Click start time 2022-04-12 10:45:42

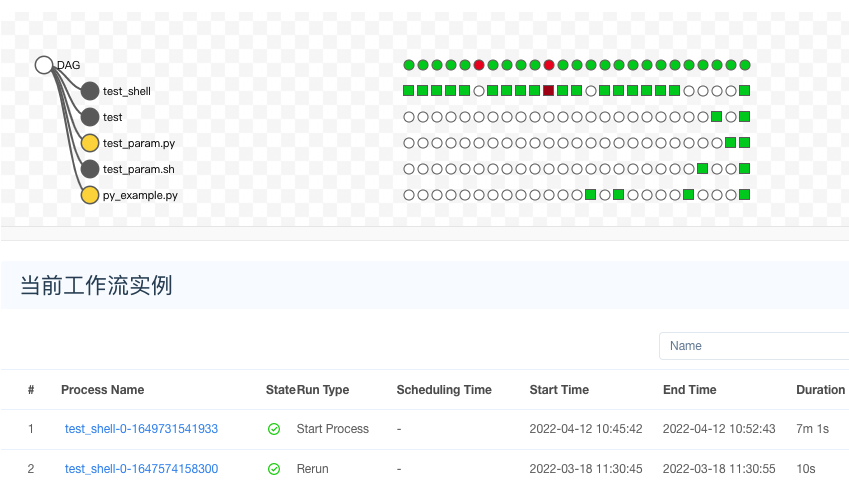point(586,429)
